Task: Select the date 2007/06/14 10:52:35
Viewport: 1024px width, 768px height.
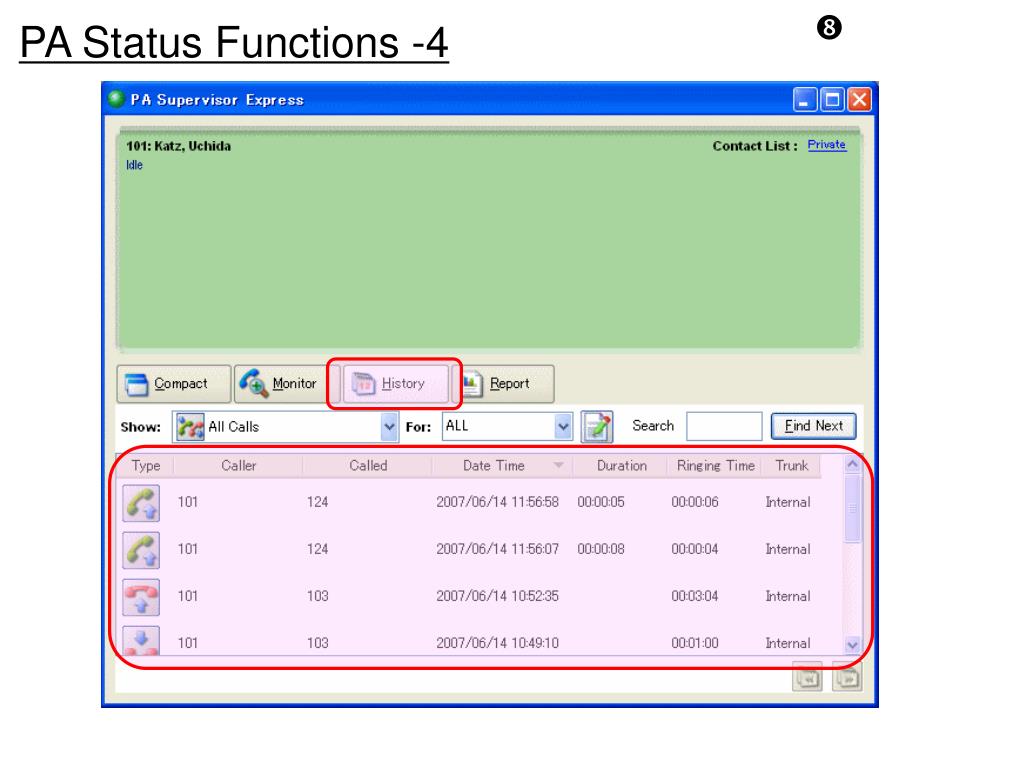Action: 497,596
